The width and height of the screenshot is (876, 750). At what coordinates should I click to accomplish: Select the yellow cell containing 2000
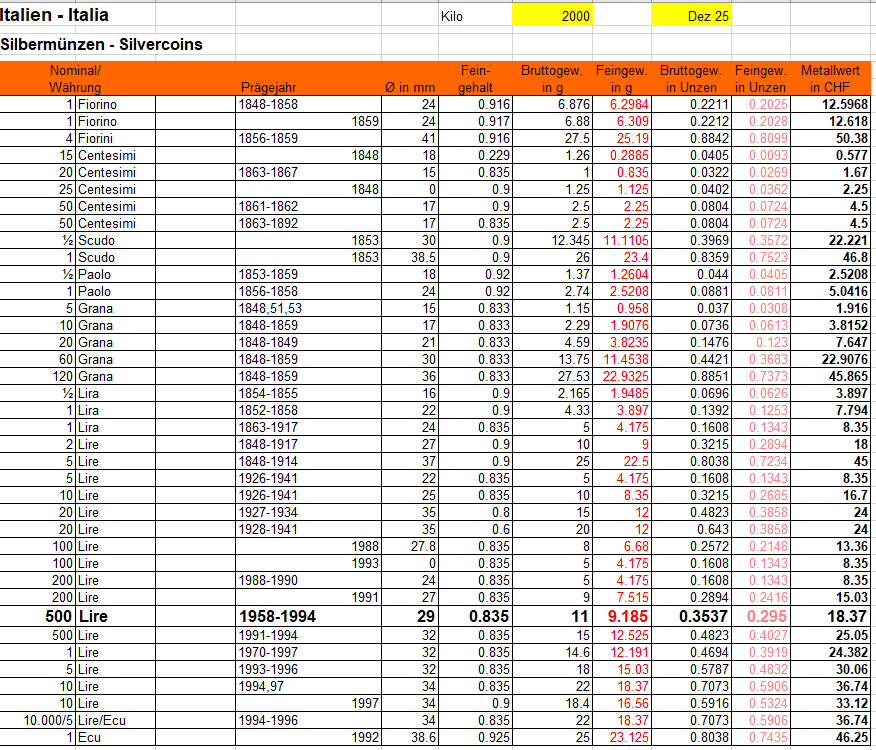point(552,16)
